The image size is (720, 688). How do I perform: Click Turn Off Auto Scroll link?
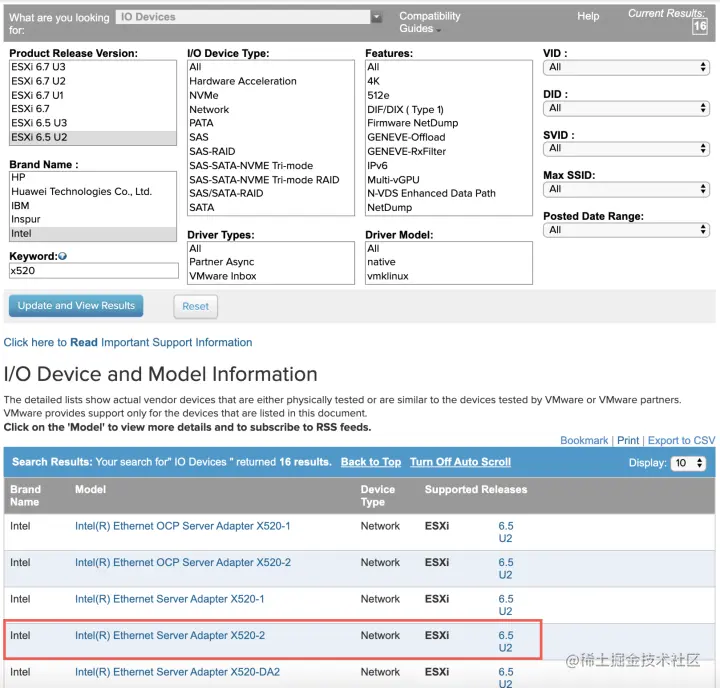pyautogui.click(x=460, y=462)
